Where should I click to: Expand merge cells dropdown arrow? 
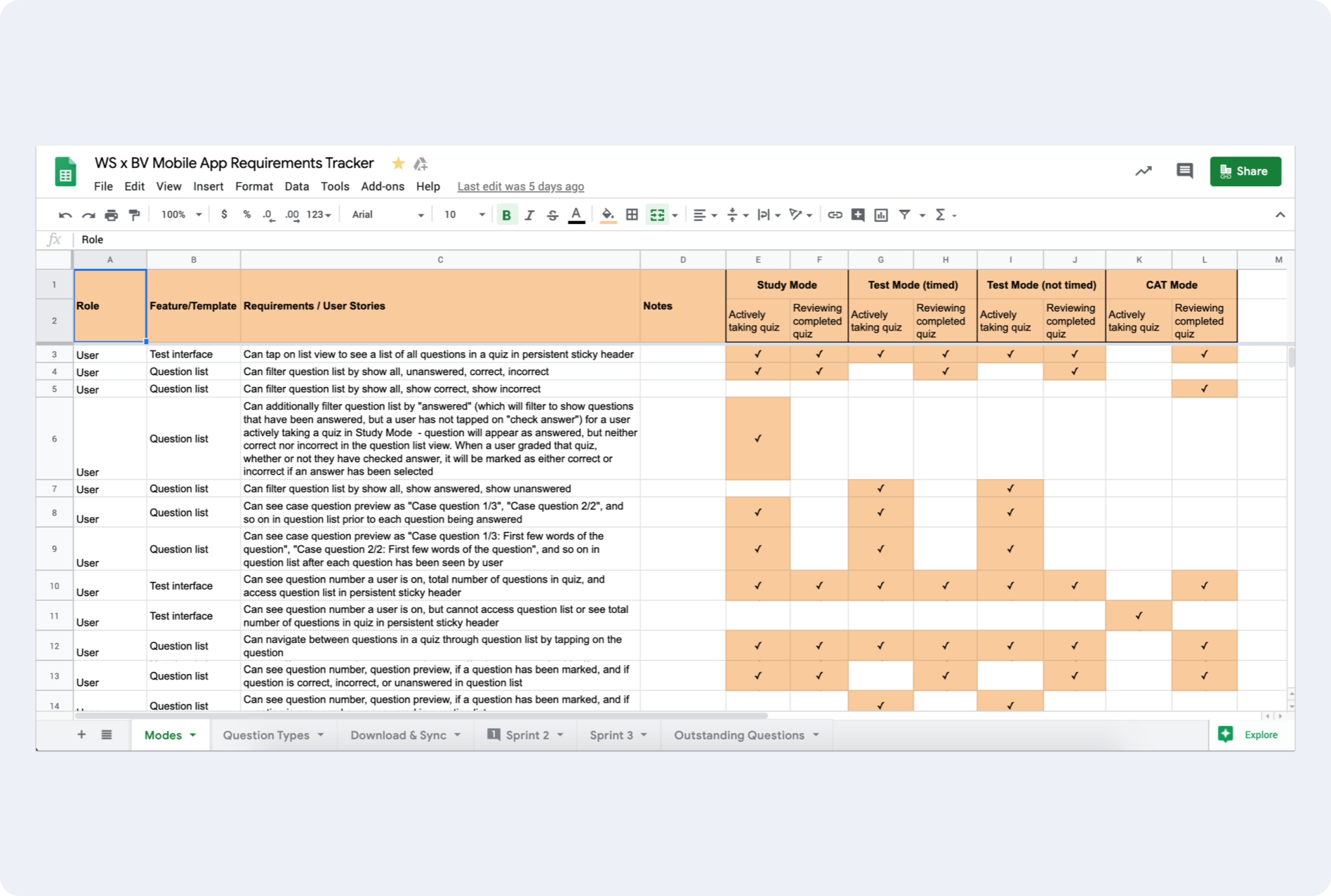point(675,215)
